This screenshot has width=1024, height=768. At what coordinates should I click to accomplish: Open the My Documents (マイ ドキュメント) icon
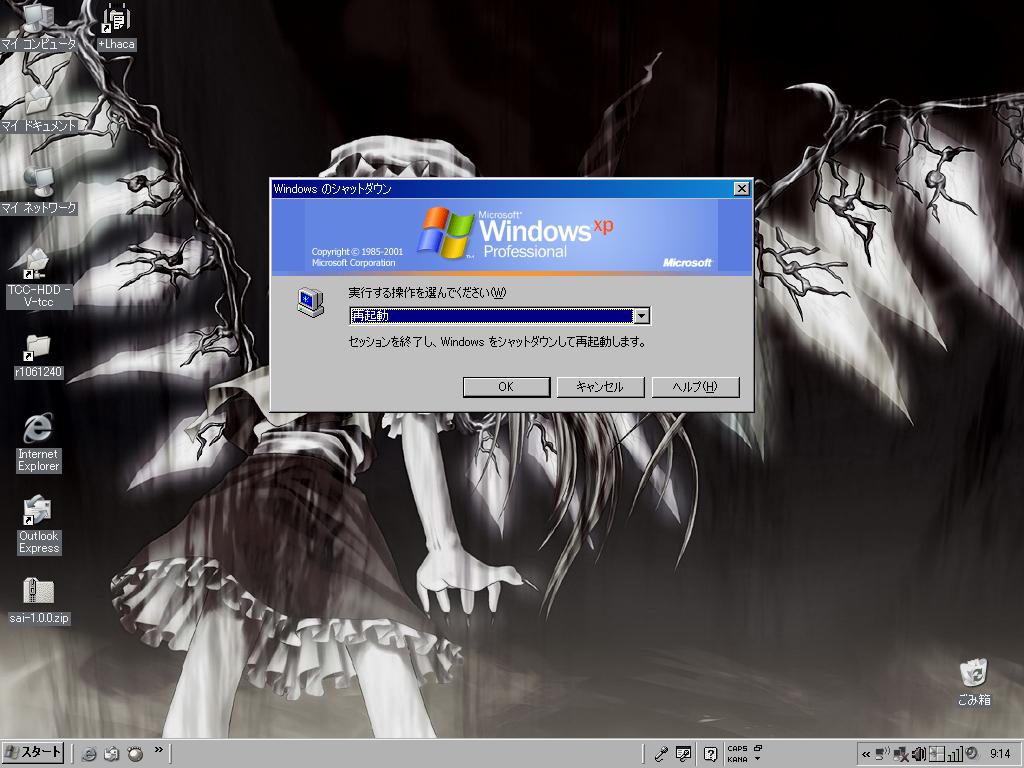(x=39, y=109)
